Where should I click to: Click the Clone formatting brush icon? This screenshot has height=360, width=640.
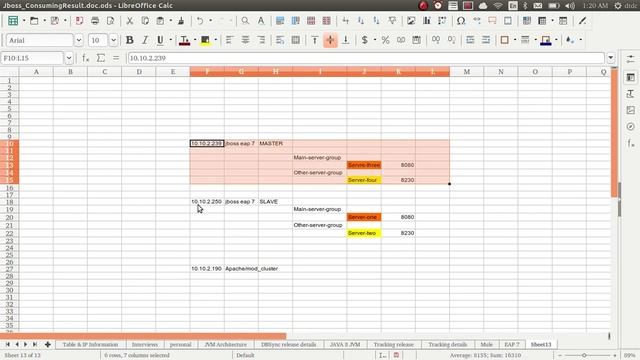click(x=181, y=20)
